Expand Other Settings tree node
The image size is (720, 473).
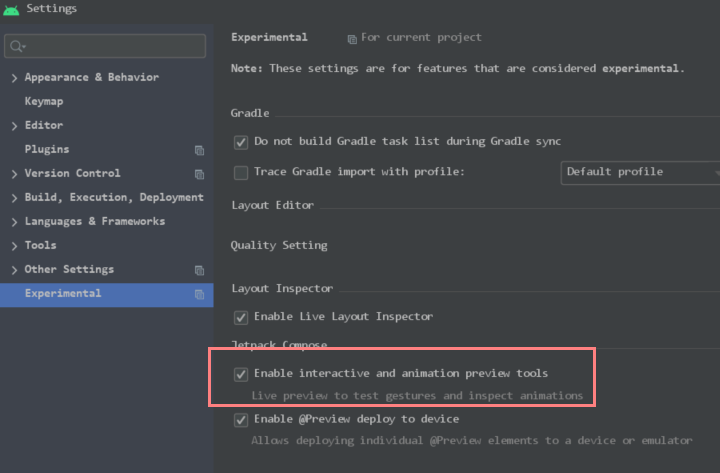[14, 270]
